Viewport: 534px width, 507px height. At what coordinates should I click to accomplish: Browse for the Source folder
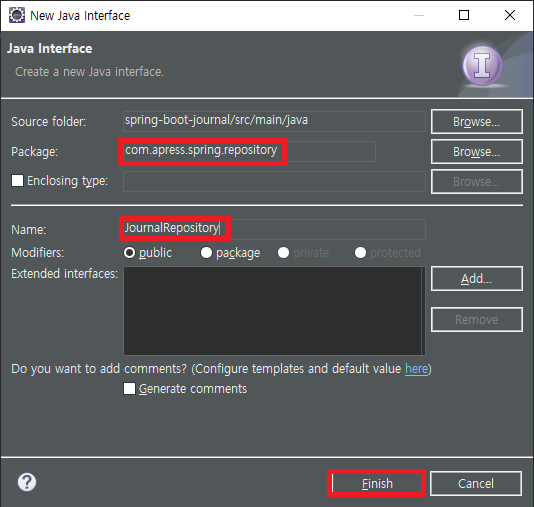click(x=477, y=122)
